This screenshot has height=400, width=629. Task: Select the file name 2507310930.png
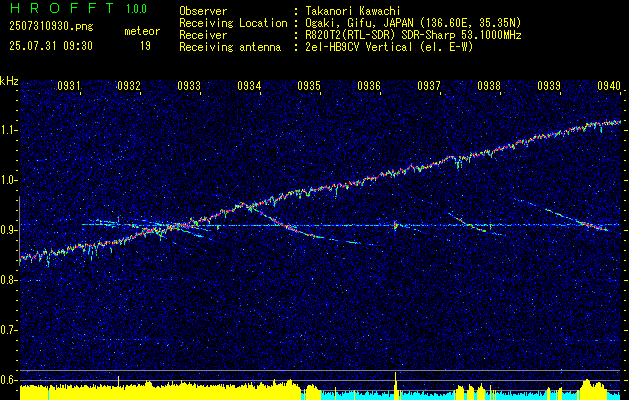point(51,27)
